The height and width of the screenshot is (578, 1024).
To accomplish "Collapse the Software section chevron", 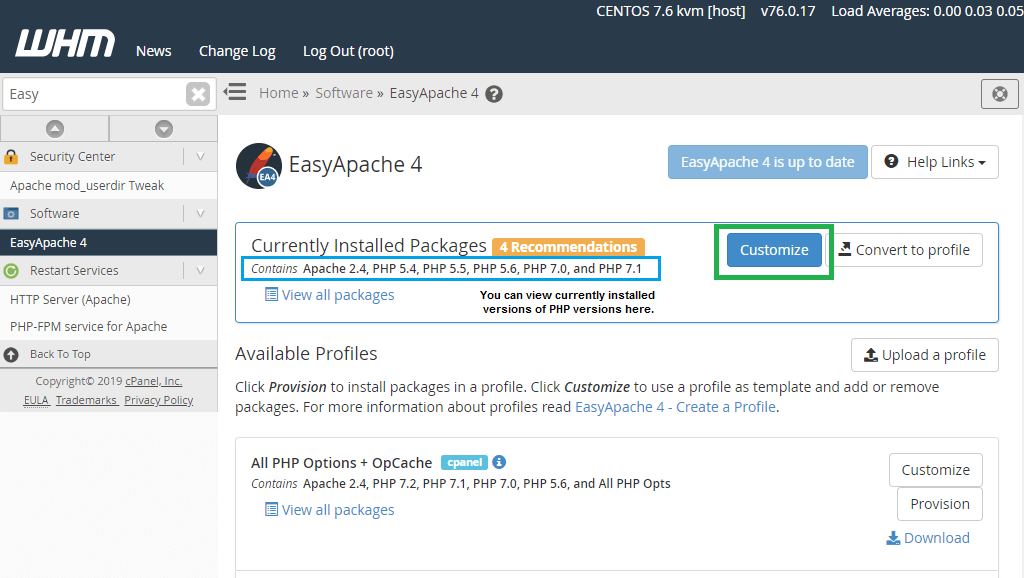I will [x=200, y=214].
